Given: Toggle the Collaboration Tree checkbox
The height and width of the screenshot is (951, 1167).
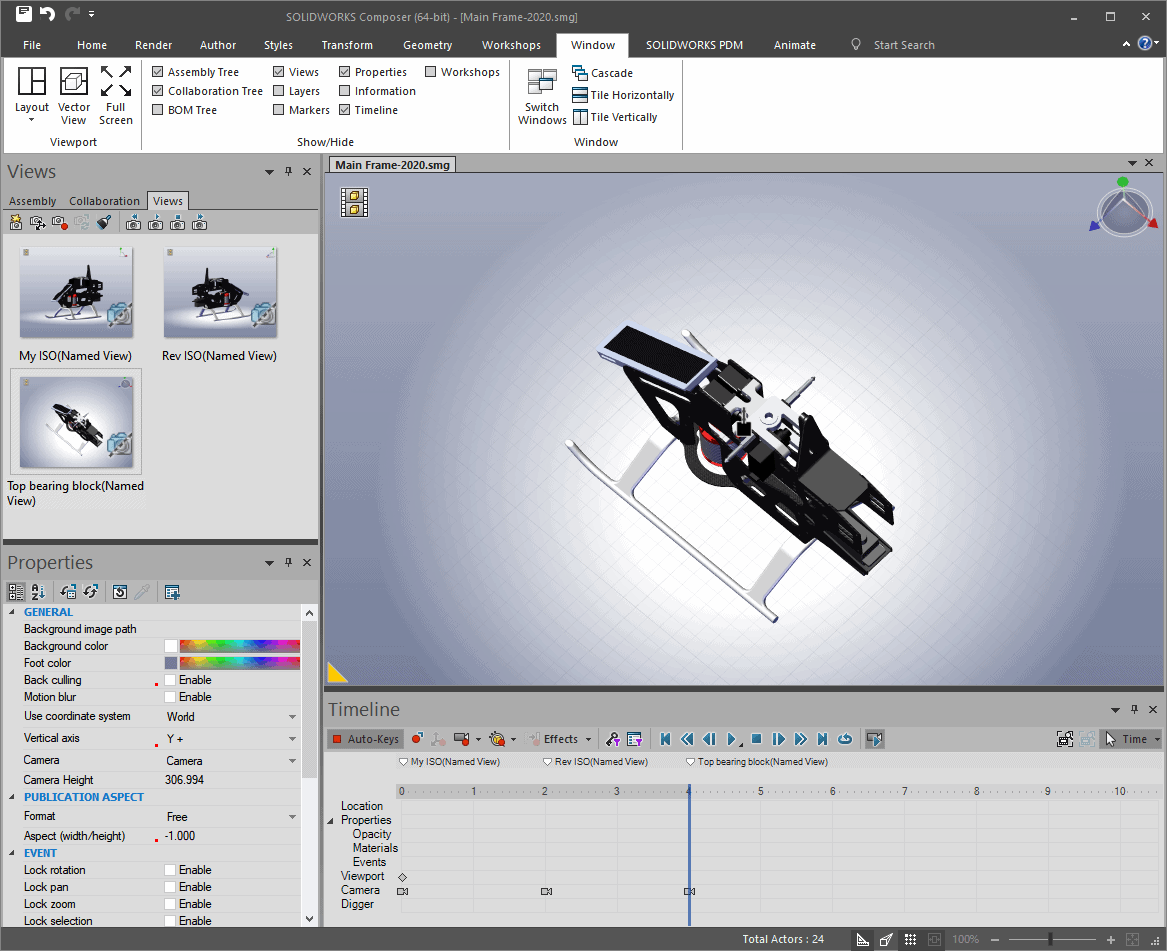Looking at the screenshot, I should pos(158,91).
